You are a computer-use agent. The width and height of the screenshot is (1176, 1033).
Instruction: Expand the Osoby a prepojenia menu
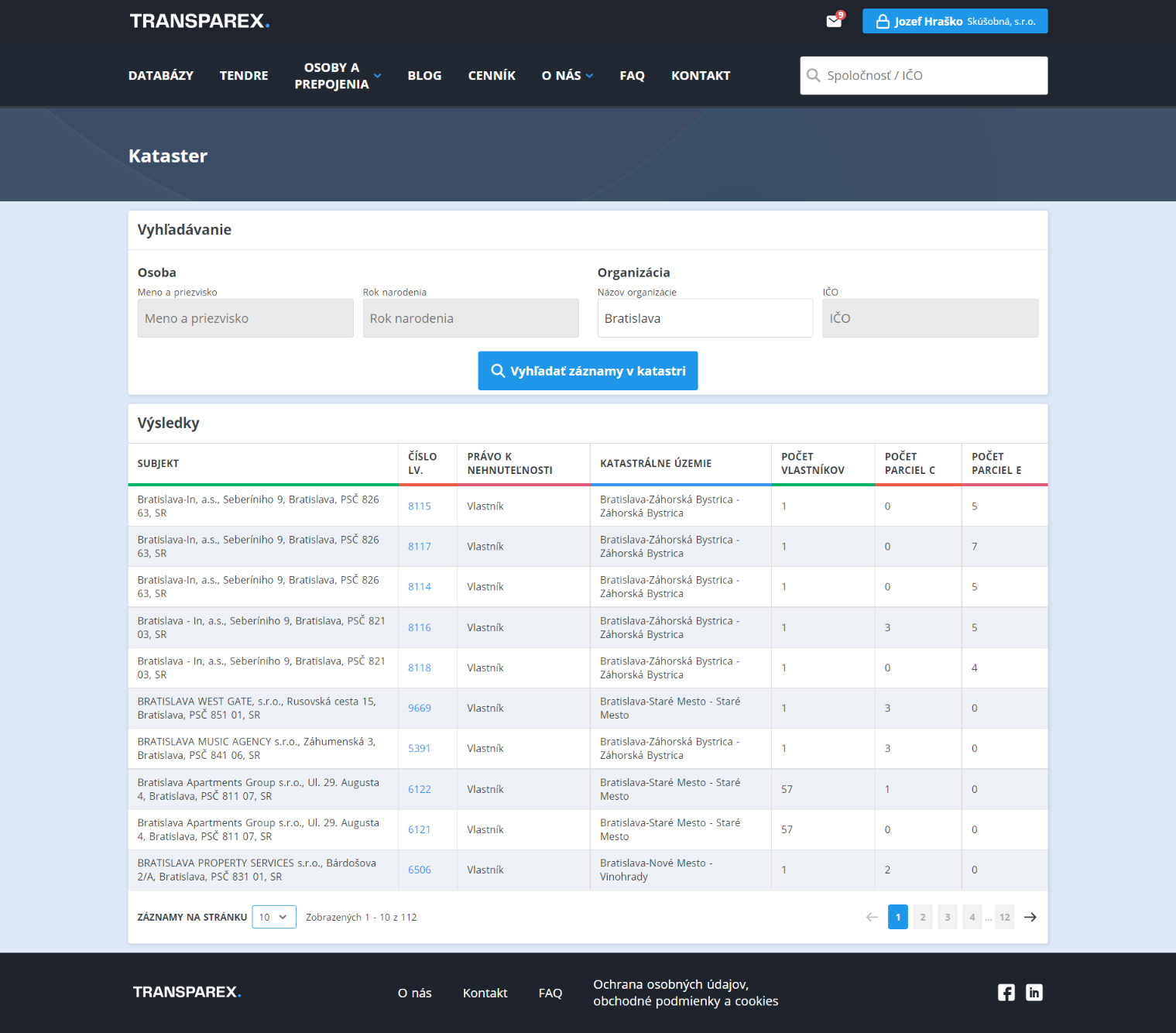tap(338, 76)
